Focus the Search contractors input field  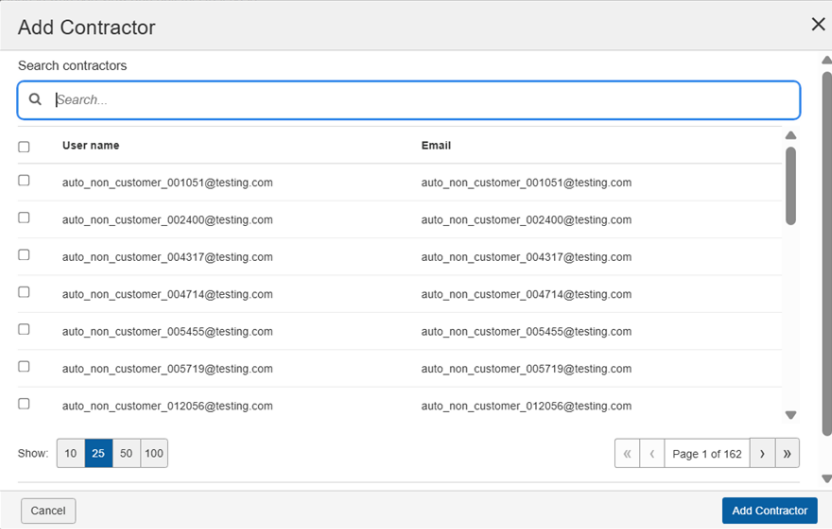tap(420, 100)
